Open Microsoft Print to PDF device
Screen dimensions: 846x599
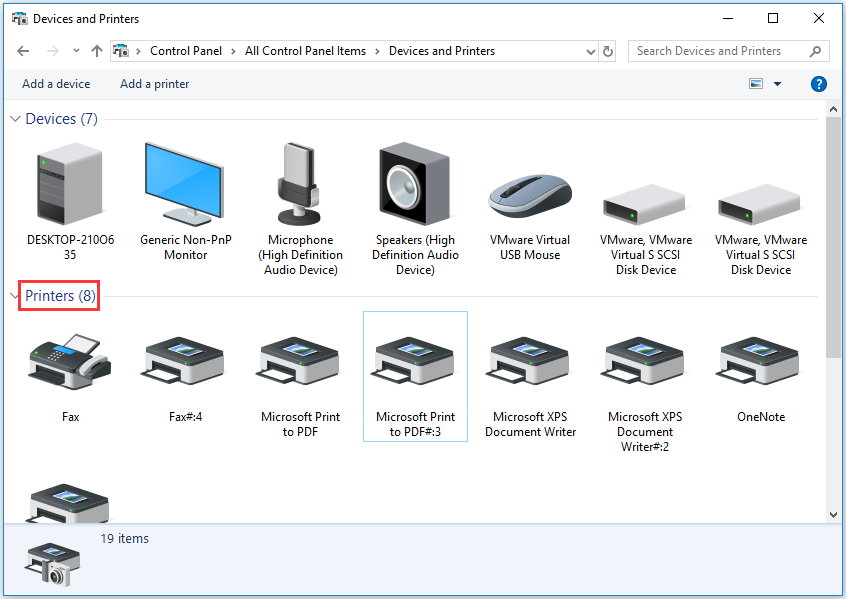[x=299, y=362]
